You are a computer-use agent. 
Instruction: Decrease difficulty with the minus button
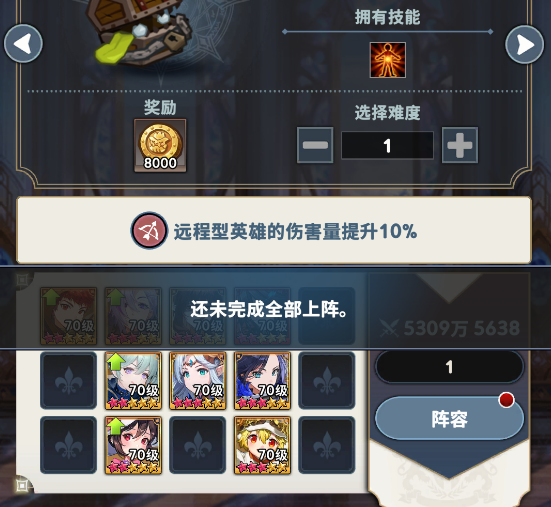click(315, 145)
